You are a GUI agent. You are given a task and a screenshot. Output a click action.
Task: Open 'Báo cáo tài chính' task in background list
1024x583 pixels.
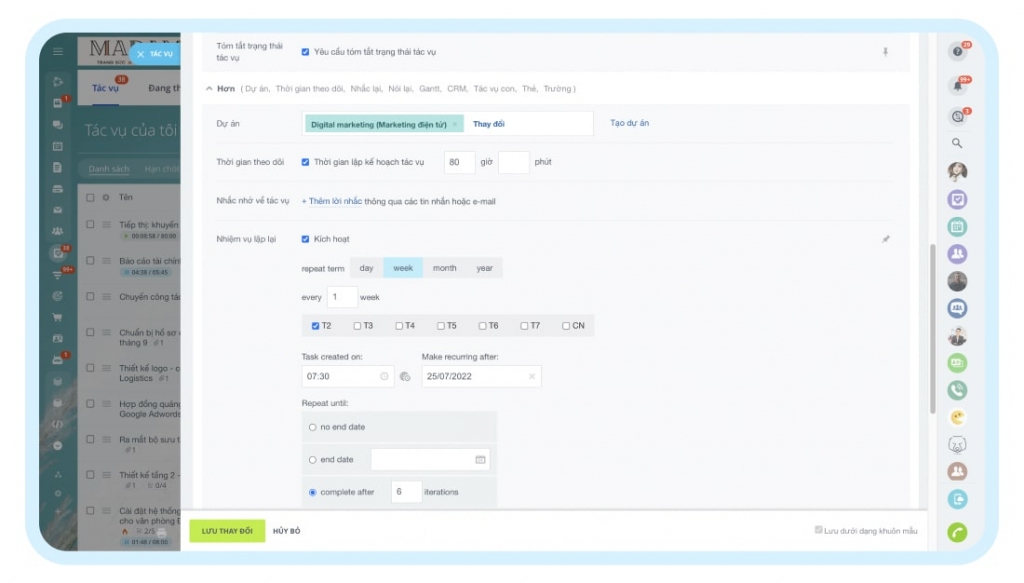[150, 260]
